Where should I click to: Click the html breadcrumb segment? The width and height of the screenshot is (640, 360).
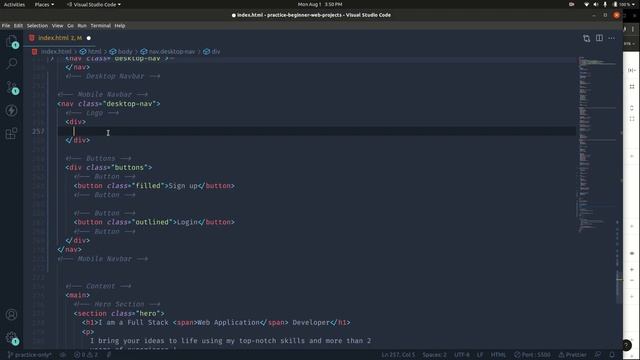(x=91, y=51)
